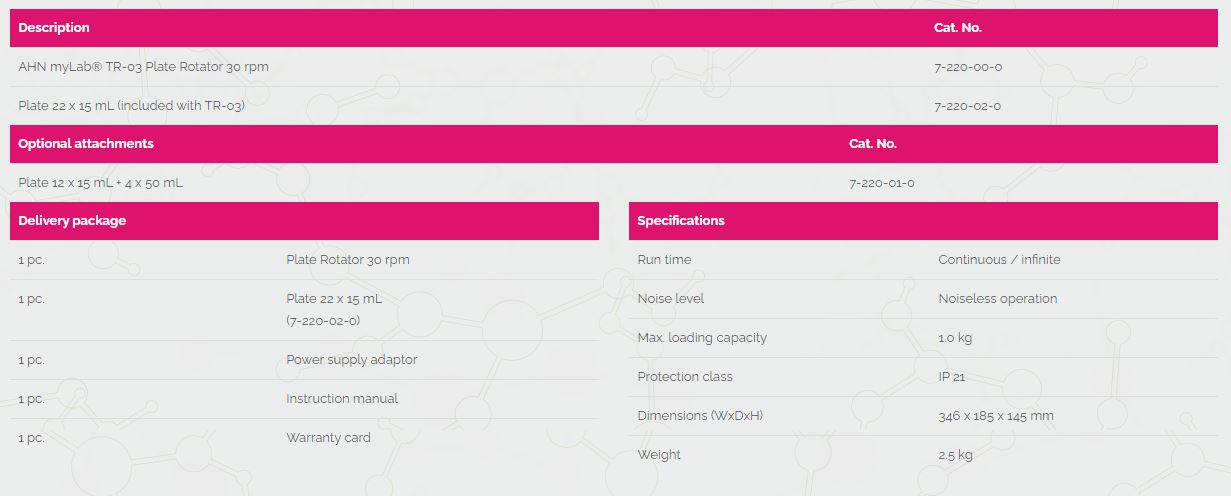The height and width of the screenshot is (496, 1231).
Task: Select Plate Rotator 30 rpm delivery item
Action: click(348, 260)
